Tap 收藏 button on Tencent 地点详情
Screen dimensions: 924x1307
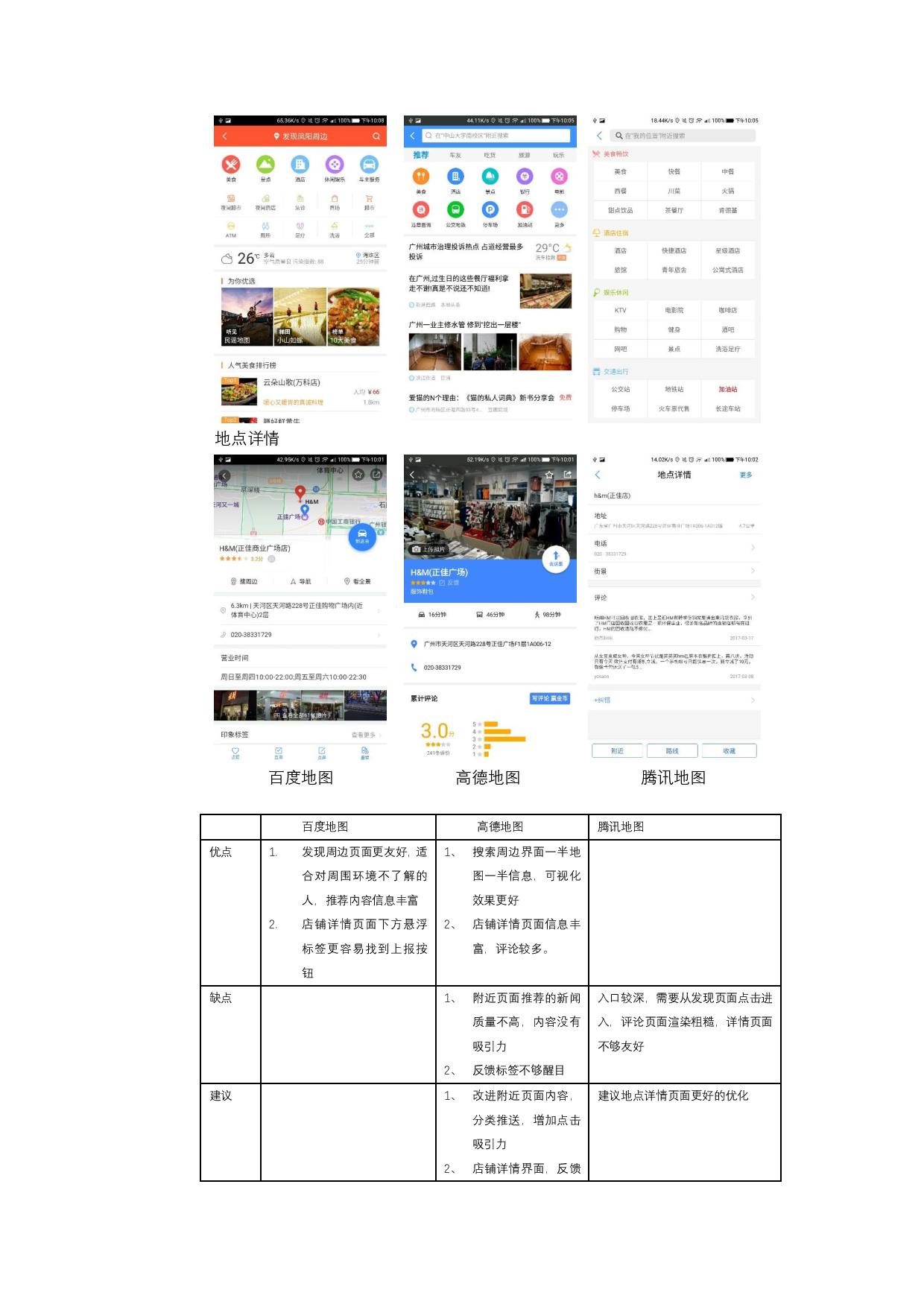729,751
